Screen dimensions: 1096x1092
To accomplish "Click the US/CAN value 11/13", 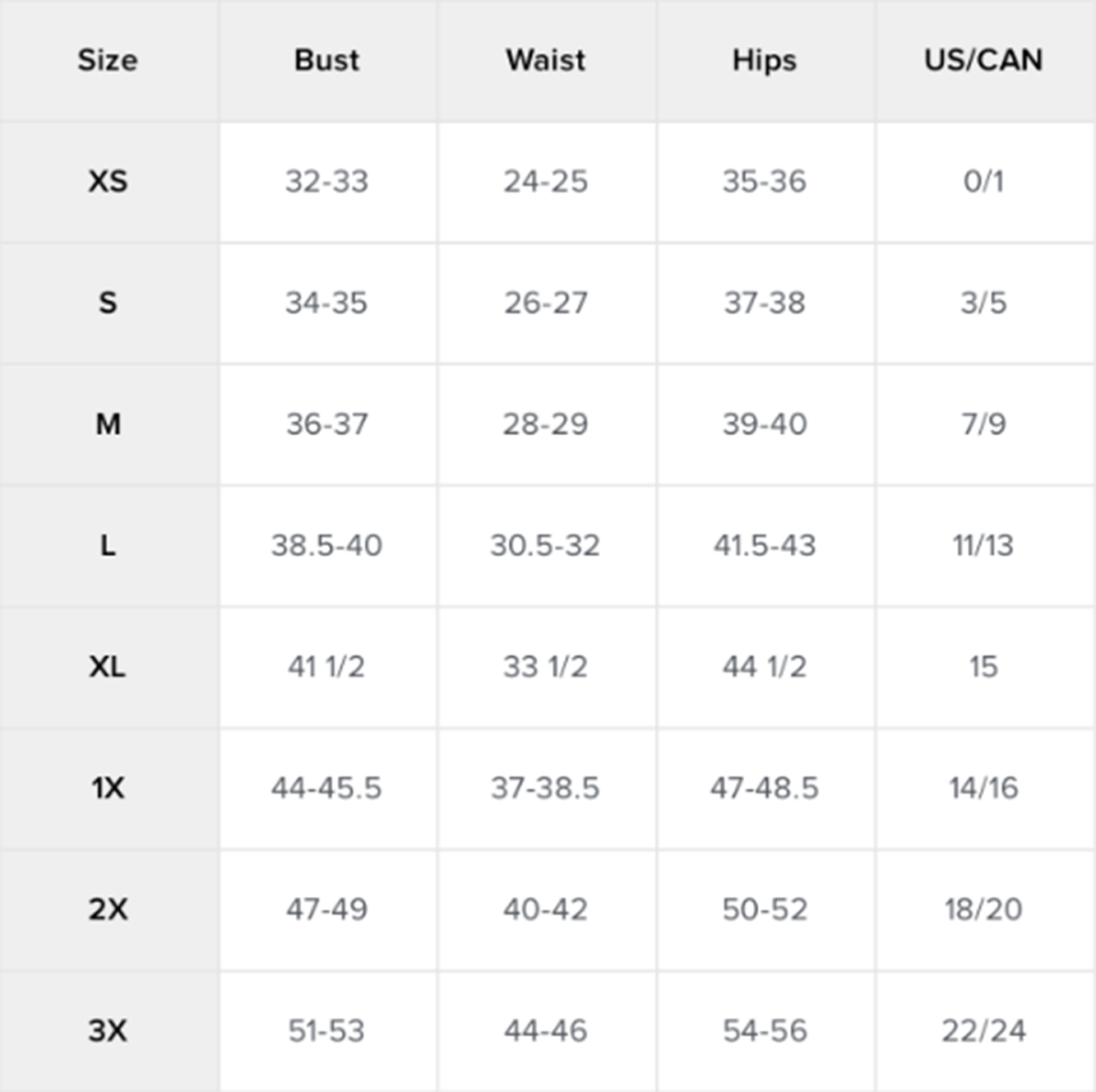I will click(983, 545).
